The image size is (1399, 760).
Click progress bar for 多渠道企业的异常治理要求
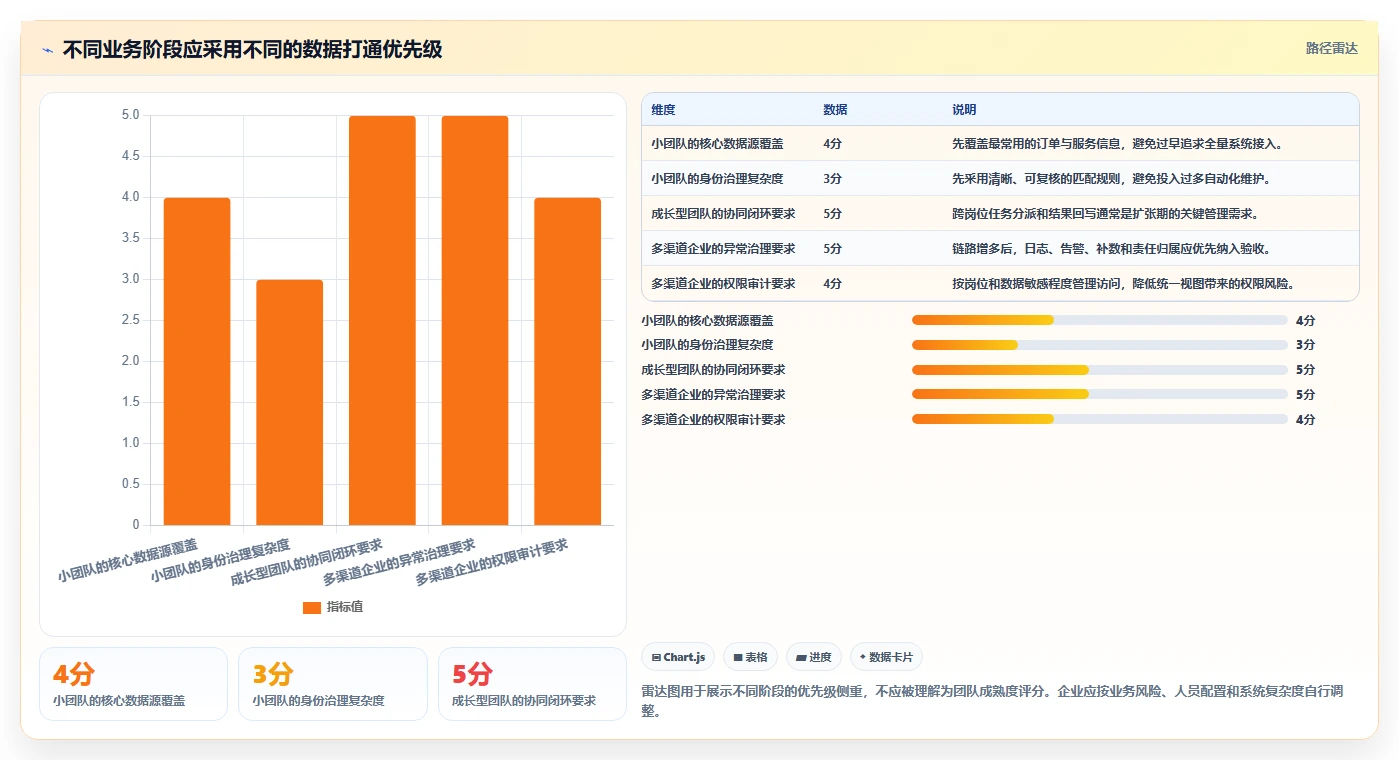coord(1099,395)
